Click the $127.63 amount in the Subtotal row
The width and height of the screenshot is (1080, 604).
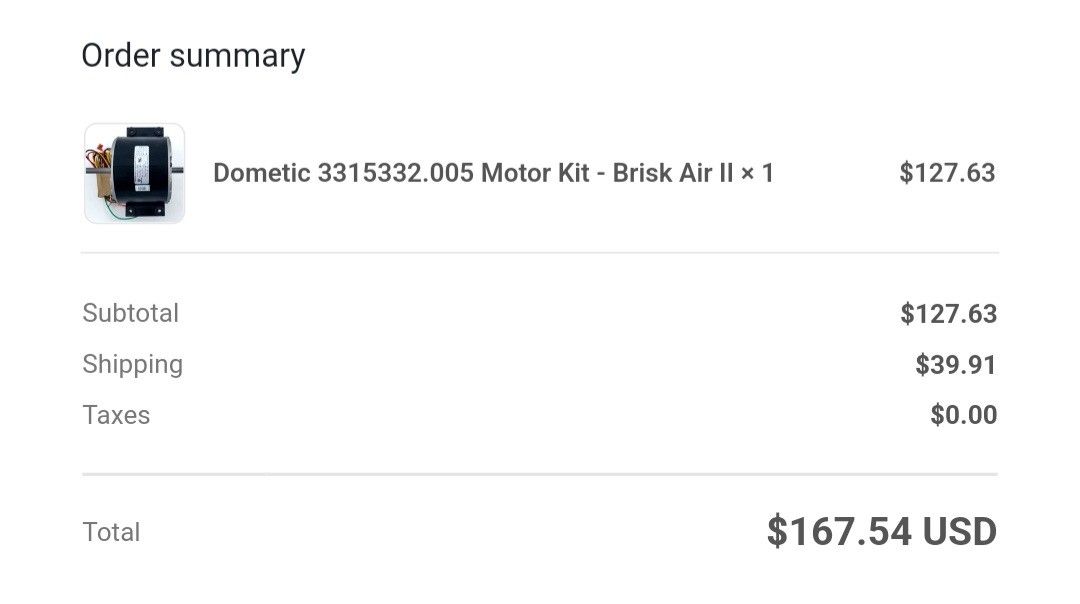pyautogui.click(x=948, y=314)
